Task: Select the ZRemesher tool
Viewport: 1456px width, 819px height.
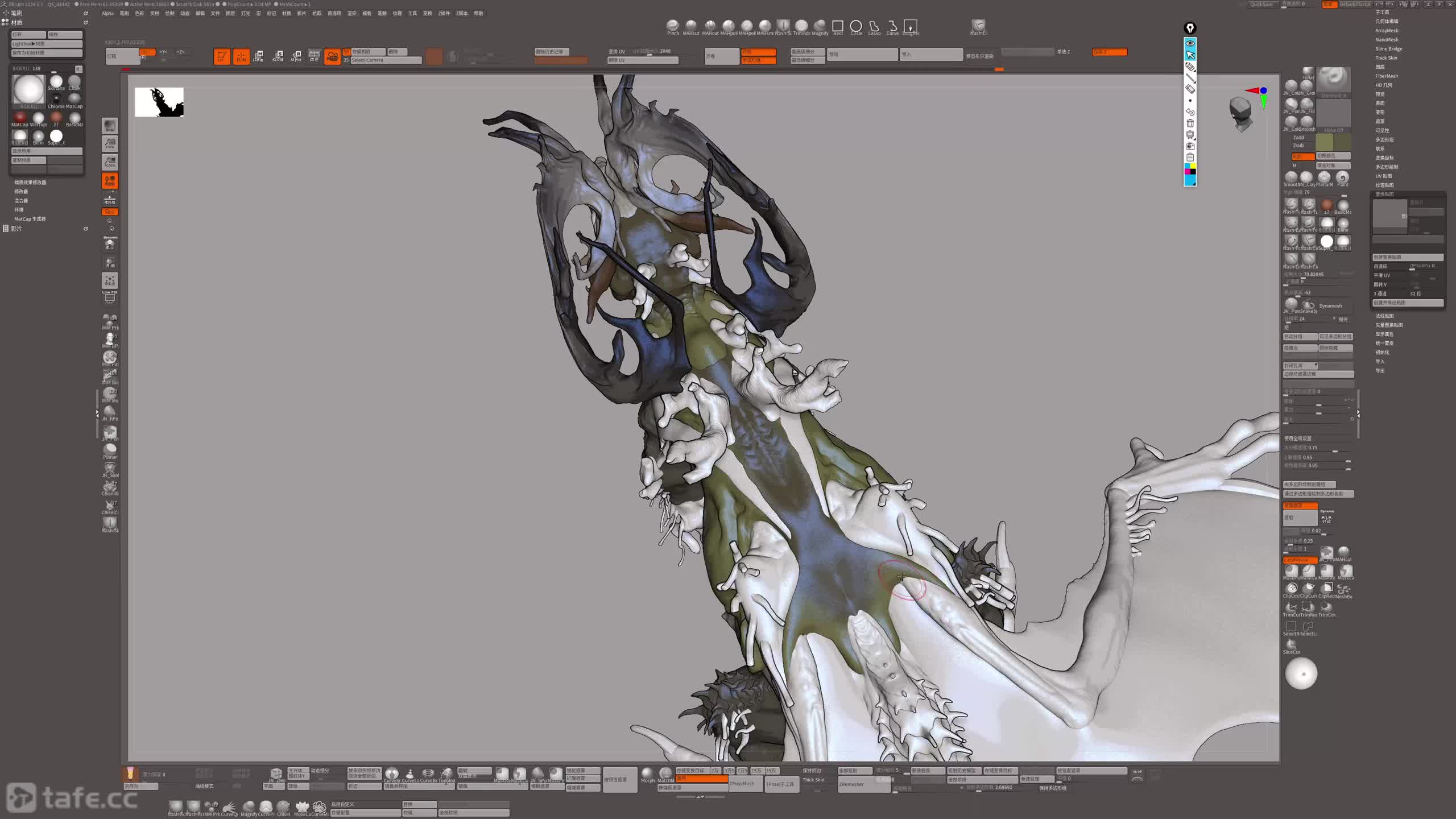Action: coord(851,784)
